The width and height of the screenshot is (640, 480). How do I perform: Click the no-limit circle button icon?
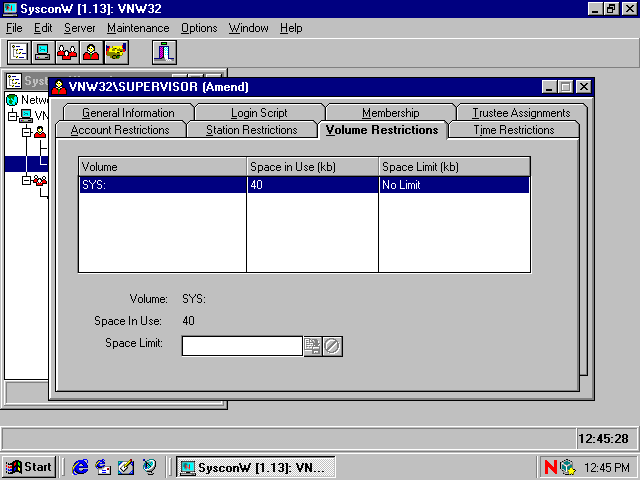(x=332, y=346)
